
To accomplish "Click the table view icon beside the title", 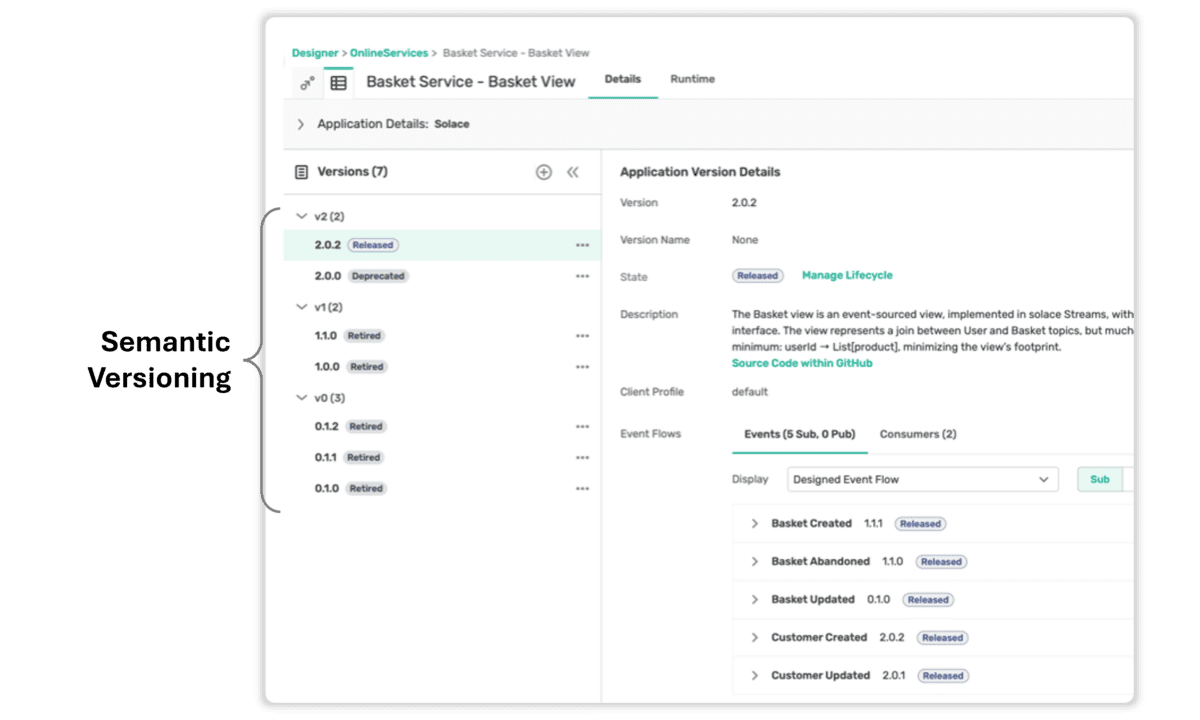I will 340,82.
